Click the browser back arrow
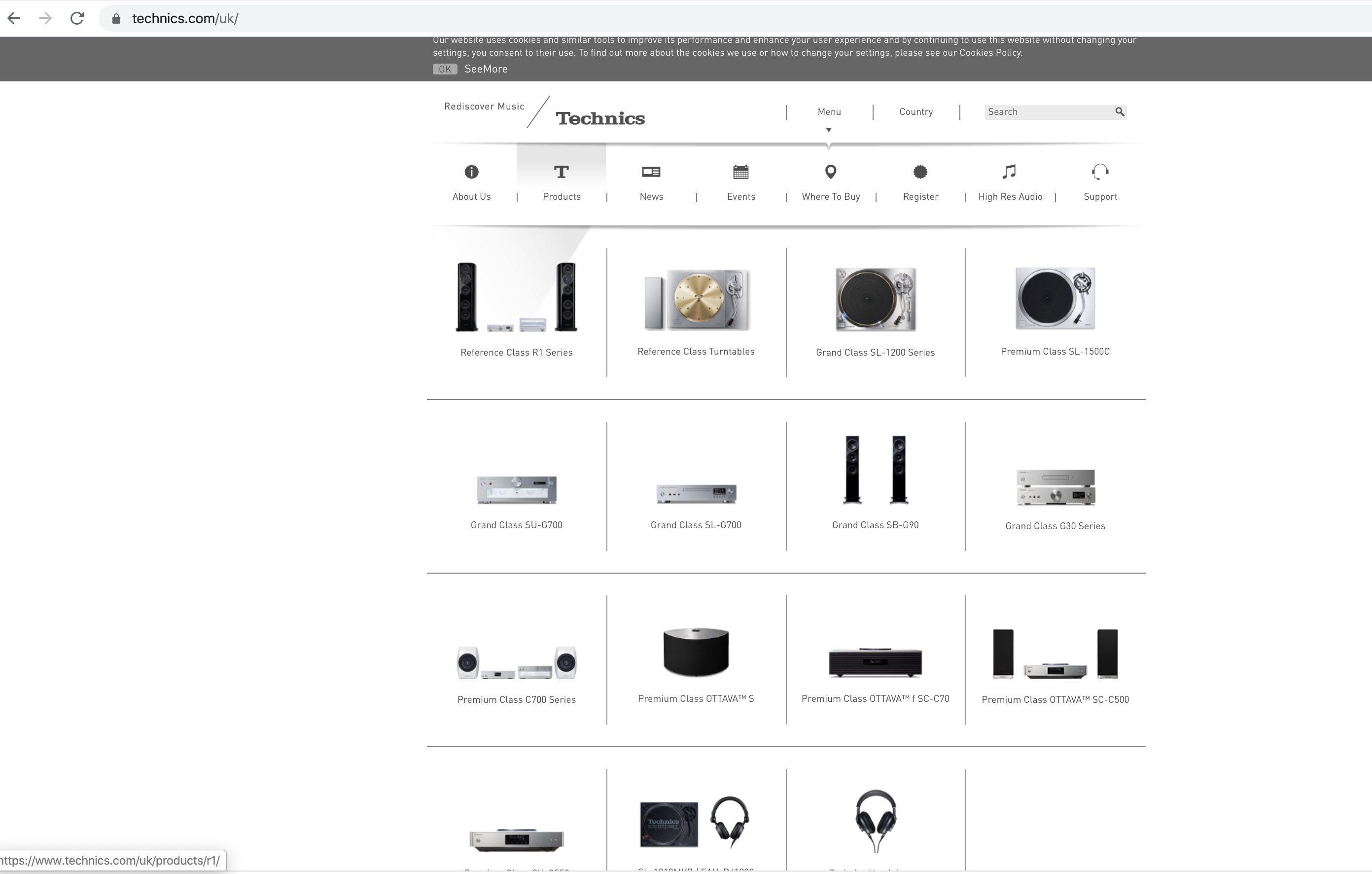This screenshot has width=1372, height=874. (14, 18)
